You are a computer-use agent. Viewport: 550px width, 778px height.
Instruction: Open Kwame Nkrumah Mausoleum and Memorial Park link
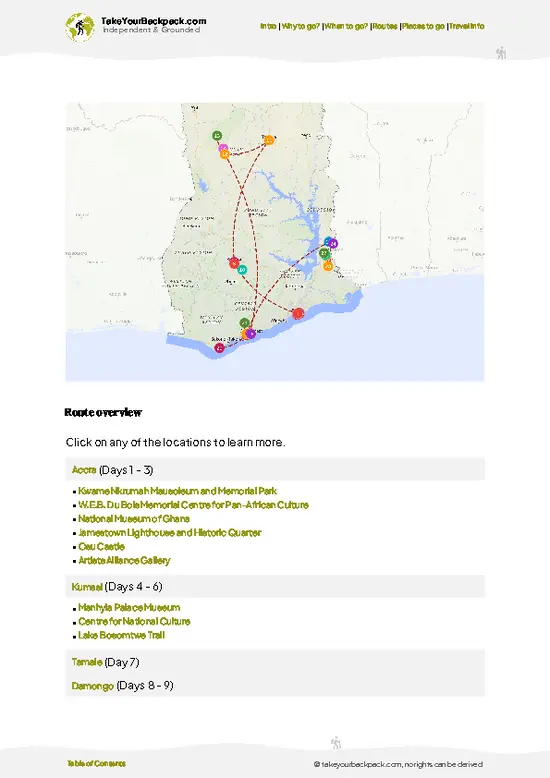tap(177, 491)
